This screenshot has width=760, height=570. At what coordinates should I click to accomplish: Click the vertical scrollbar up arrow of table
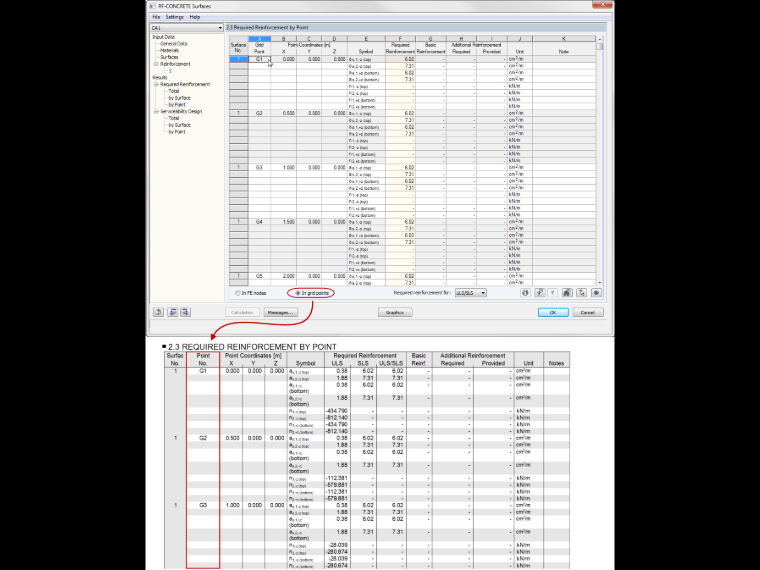pyautogui.click(x=600, y=39)
